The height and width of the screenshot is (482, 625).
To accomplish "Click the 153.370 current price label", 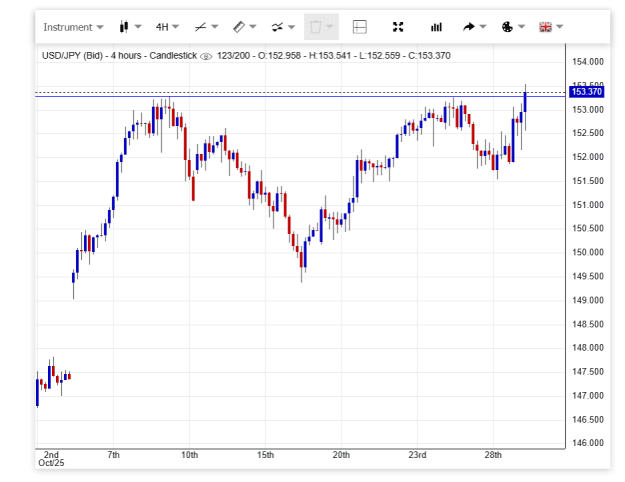I will pyautogui.click(x=586, y=92).
